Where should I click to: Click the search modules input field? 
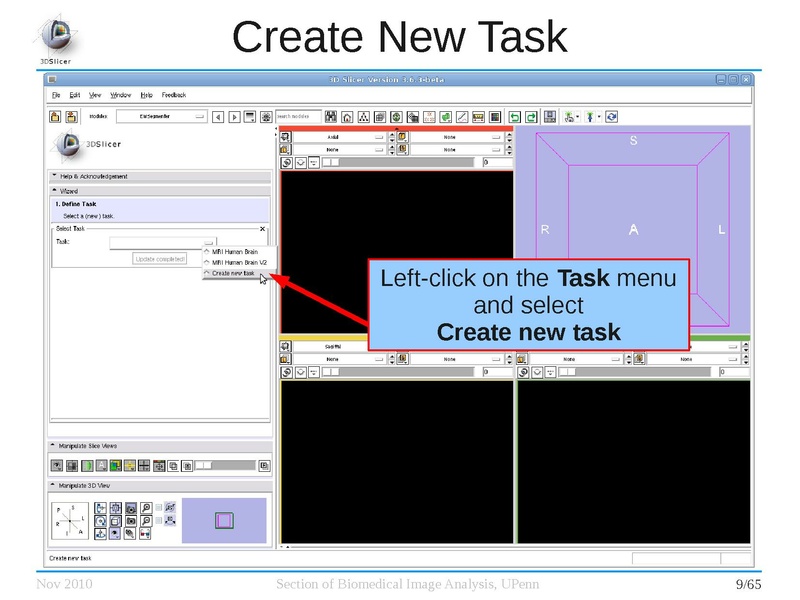pyautogui.click(x=298, y=116)
